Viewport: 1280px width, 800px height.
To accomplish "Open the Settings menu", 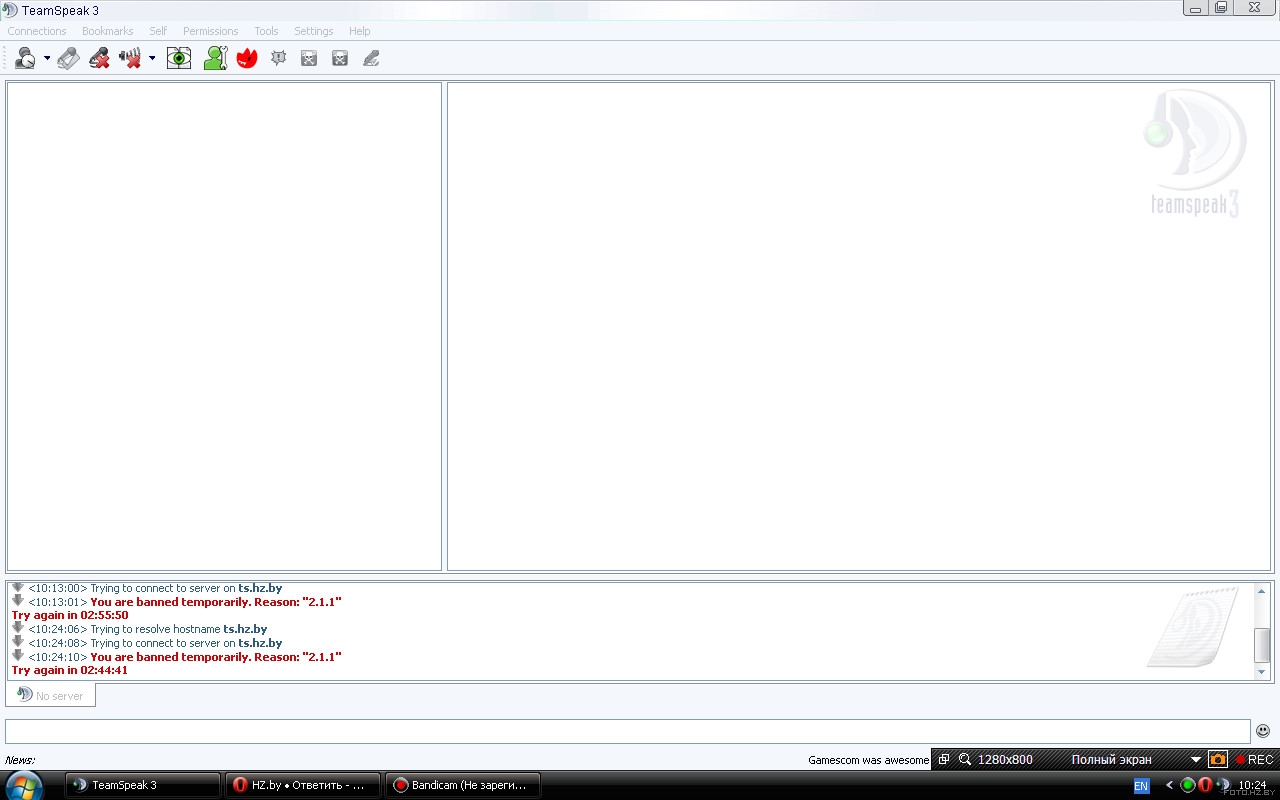I will click(314, 31).
